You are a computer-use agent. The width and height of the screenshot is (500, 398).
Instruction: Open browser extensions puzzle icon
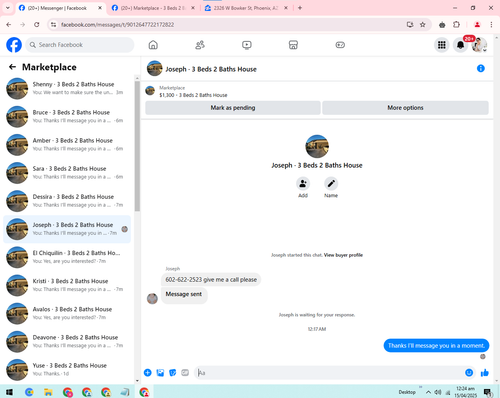click(456, 24)
